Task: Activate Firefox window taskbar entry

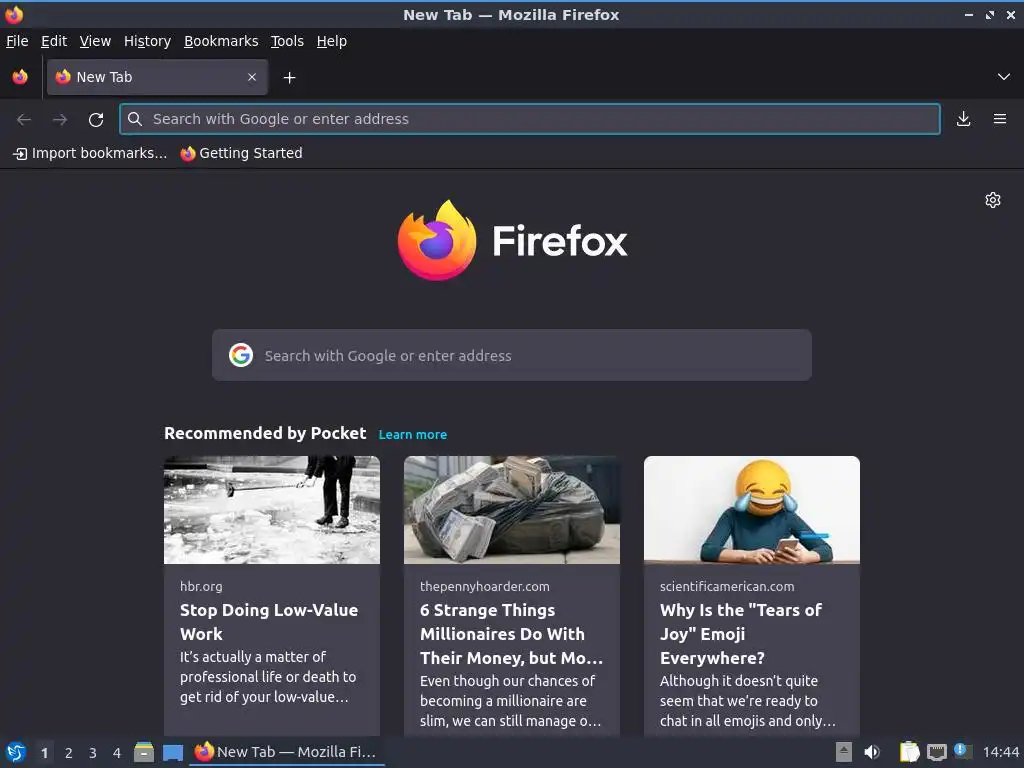Action: pyautogui.click(x=287, y=752)
